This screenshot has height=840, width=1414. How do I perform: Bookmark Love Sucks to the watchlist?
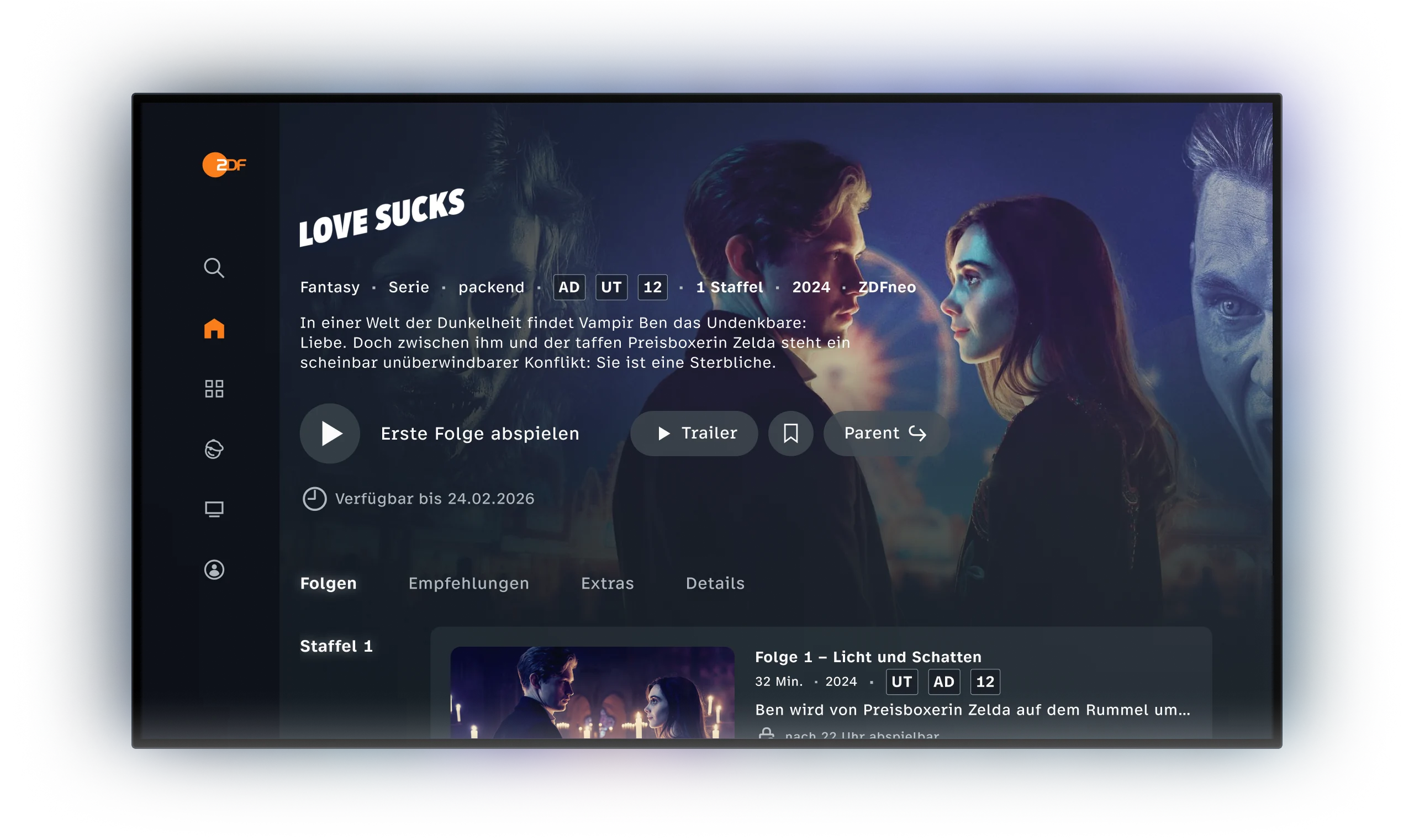(791, 433)
